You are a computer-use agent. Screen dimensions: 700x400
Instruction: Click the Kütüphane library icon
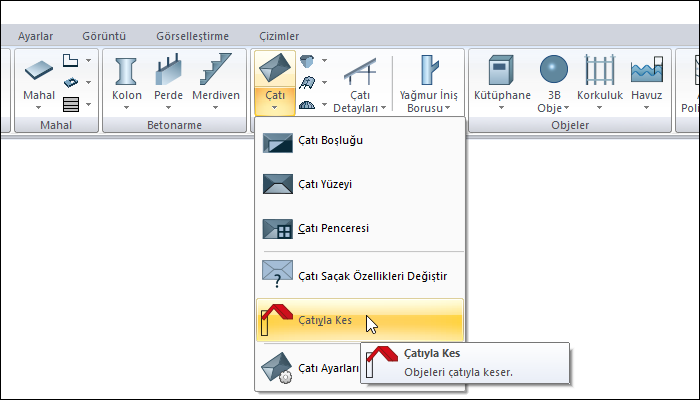click(501, 74)
